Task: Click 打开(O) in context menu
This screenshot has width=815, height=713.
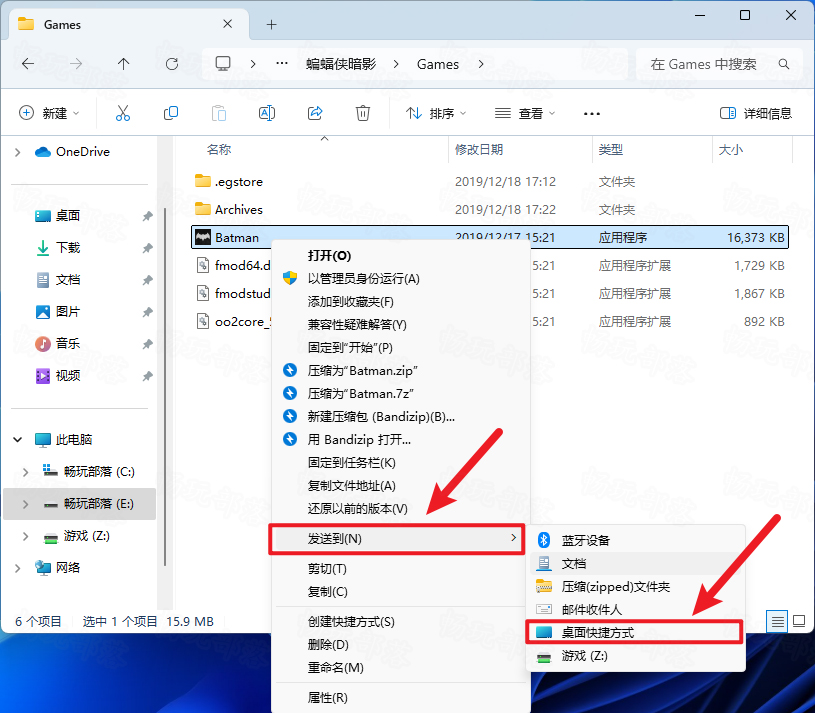Action: [400, 256]
